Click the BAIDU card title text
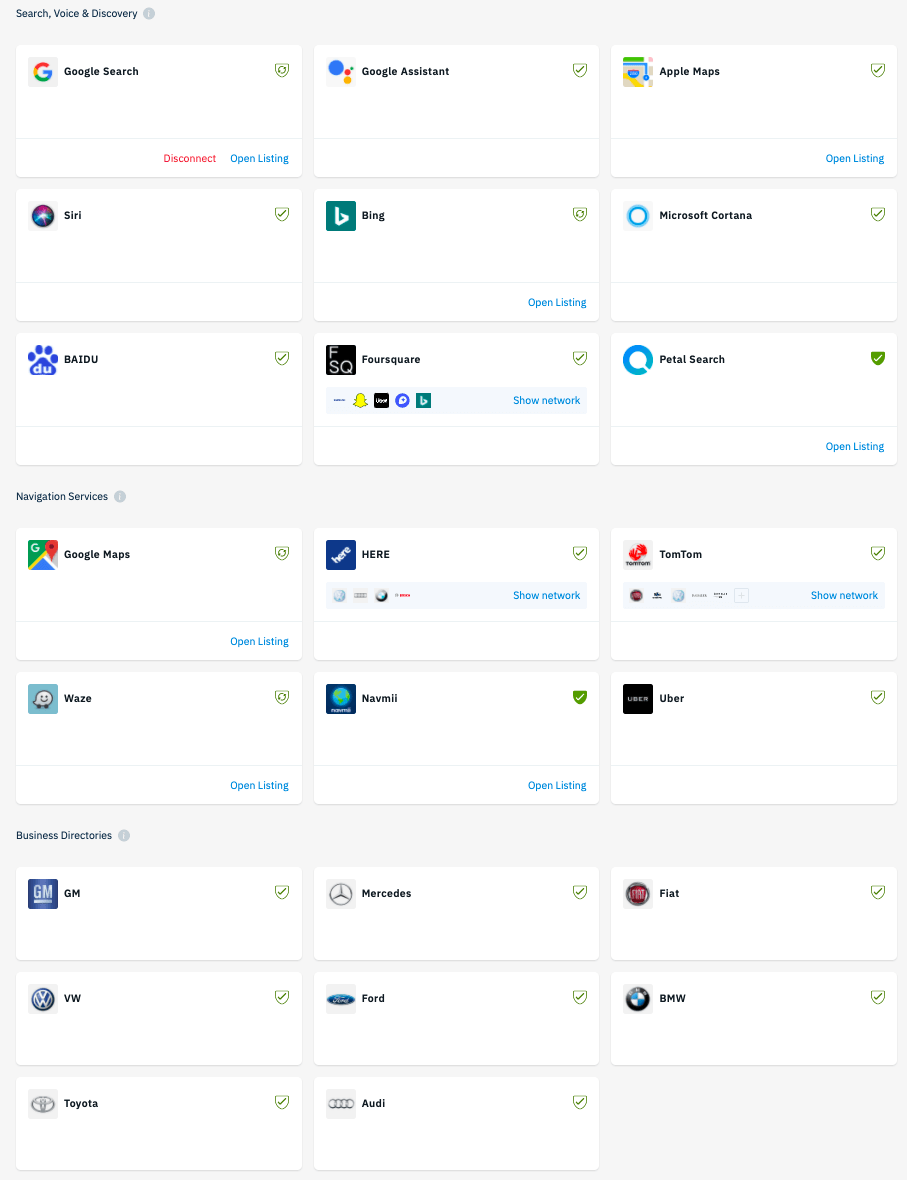Viewport: 907px width, 1180px height. (81, 360)
